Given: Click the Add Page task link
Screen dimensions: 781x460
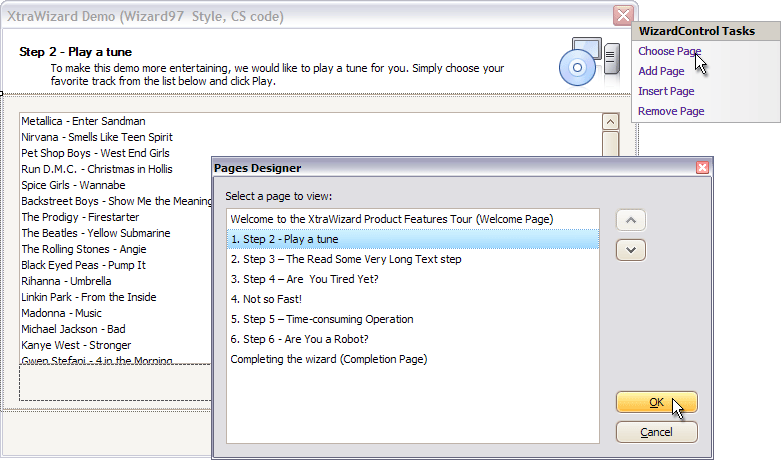Looking at the screenshot, I should (661, 71).
